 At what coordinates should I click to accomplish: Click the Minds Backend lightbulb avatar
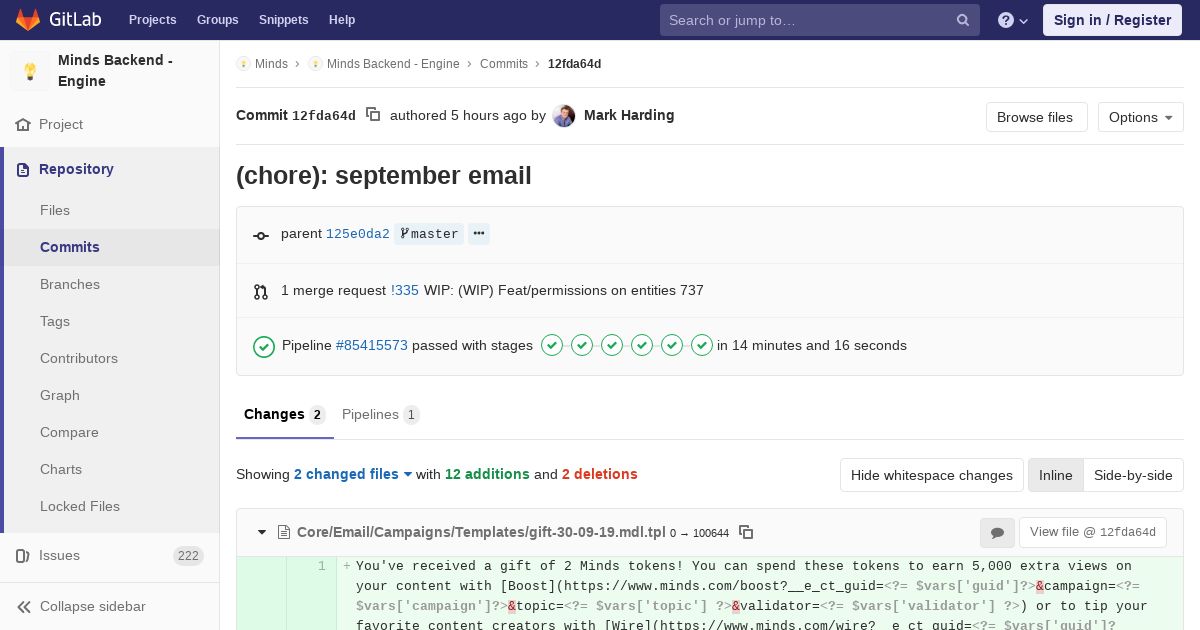pos(30,71)
